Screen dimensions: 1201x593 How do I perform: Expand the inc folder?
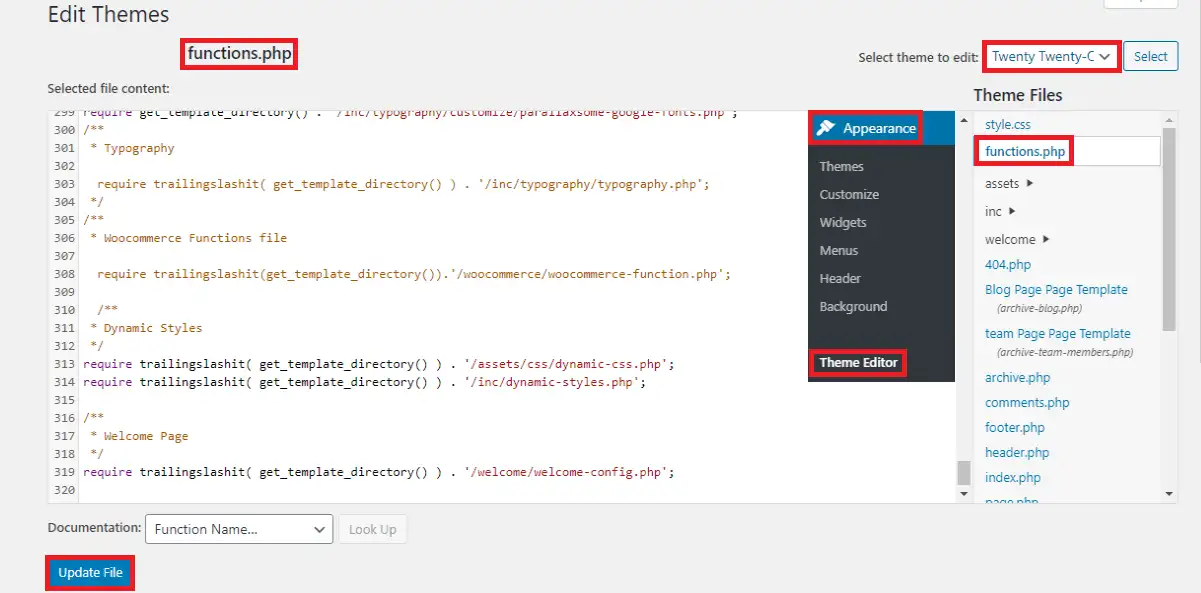click(1000, 211)
